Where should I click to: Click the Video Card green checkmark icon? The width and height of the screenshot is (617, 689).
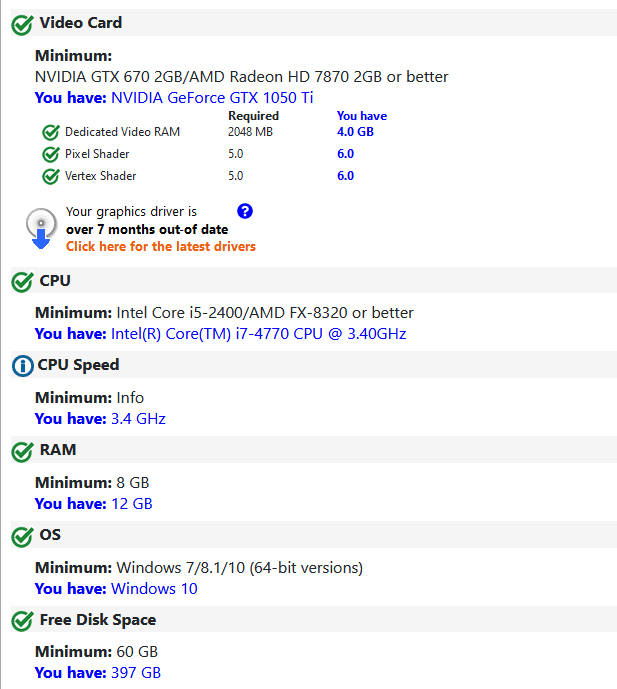pos(22,25)
